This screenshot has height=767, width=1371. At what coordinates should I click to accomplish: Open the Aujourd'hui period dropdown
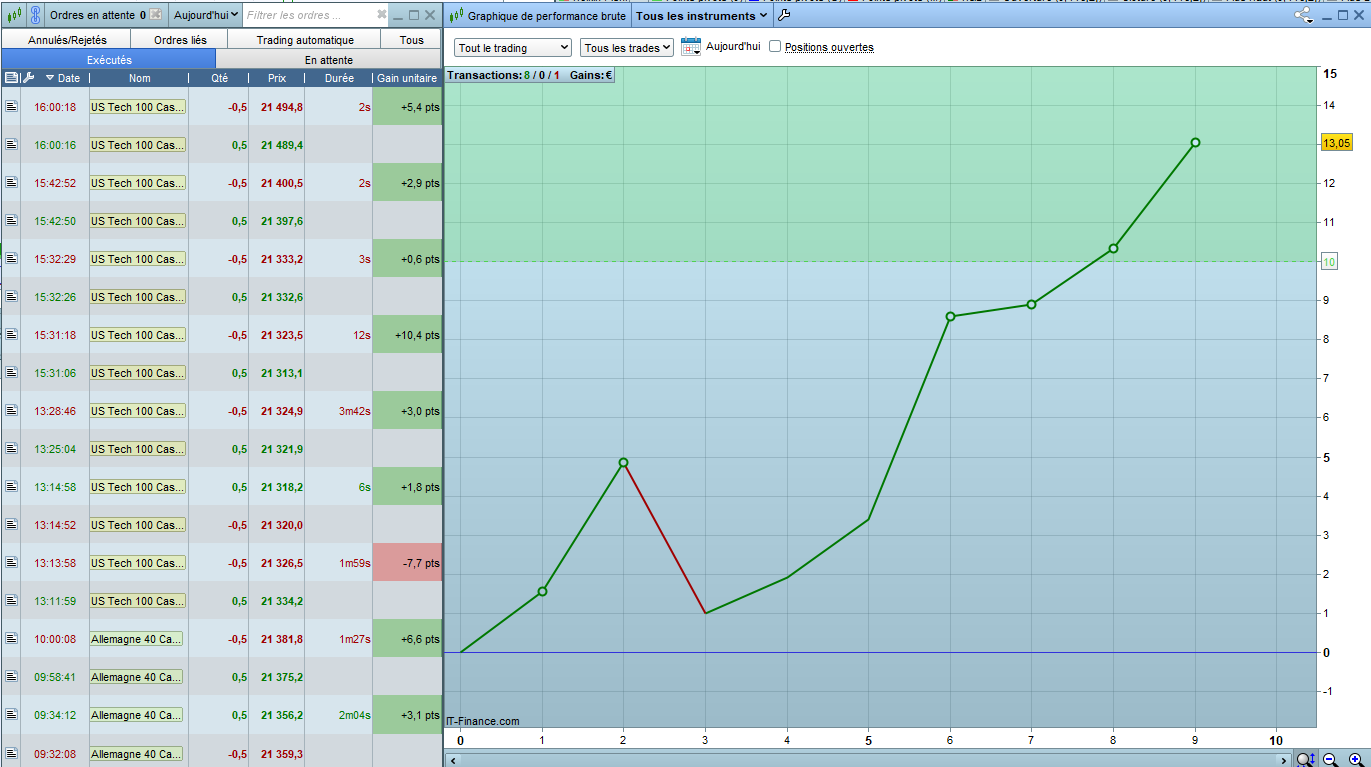pos(205,15)
